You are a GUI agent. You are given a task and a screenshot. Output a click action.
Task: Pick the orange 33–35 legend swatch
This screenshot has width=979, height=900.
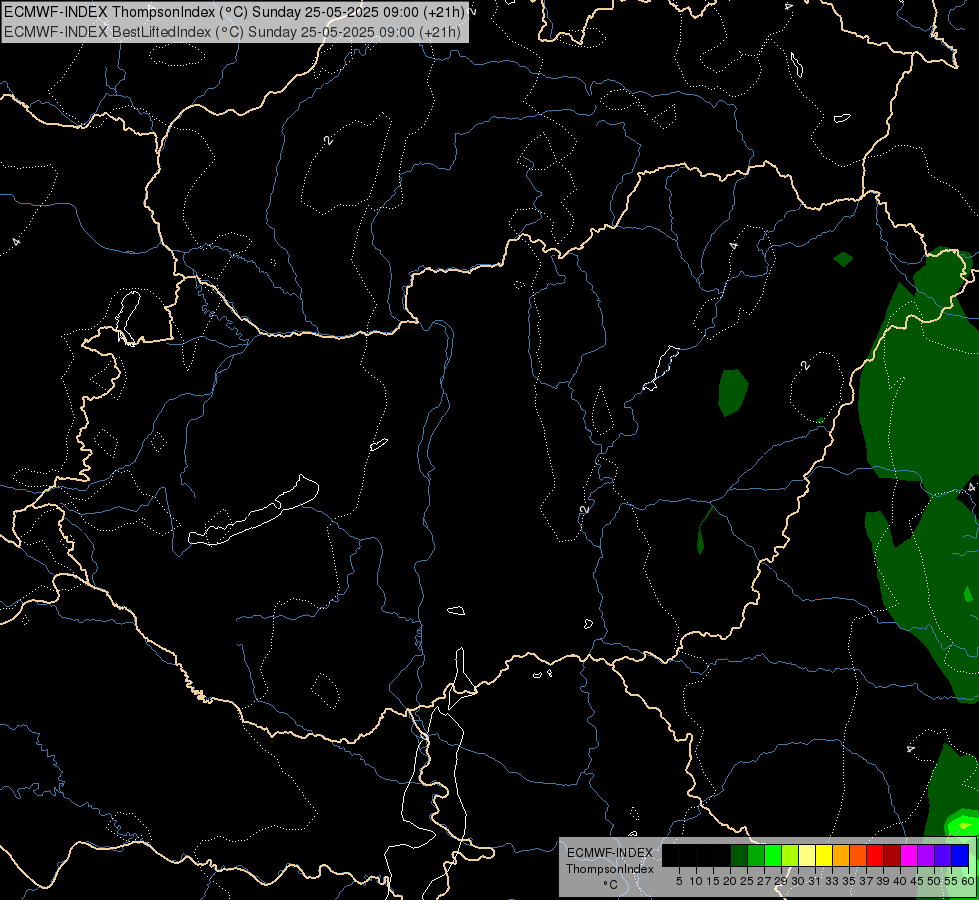click(841, 855)
